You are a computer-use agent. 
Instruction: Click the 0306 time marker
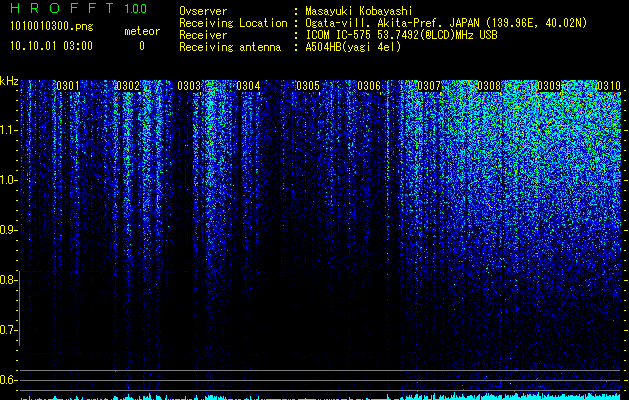(369, 86)
